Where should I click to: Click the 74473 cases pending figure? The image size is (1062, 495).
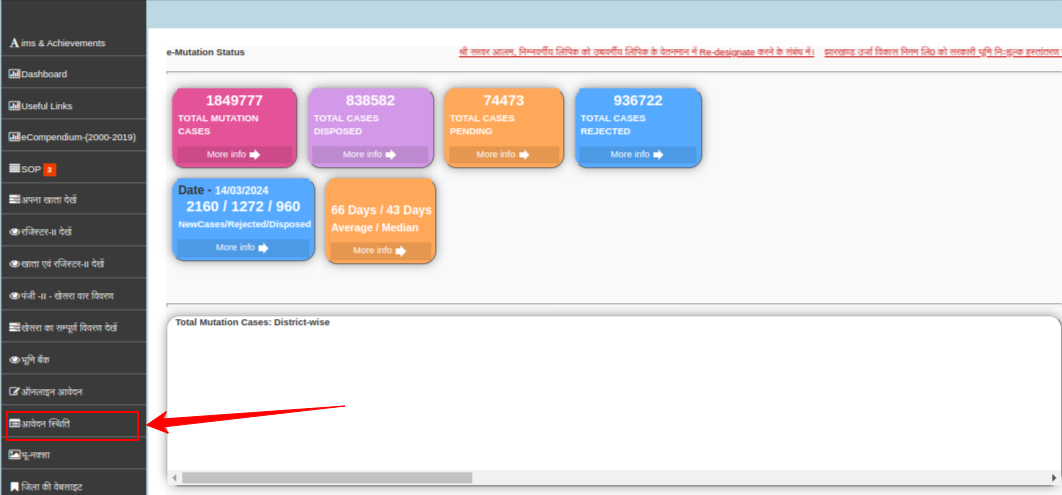coord(503,100)
